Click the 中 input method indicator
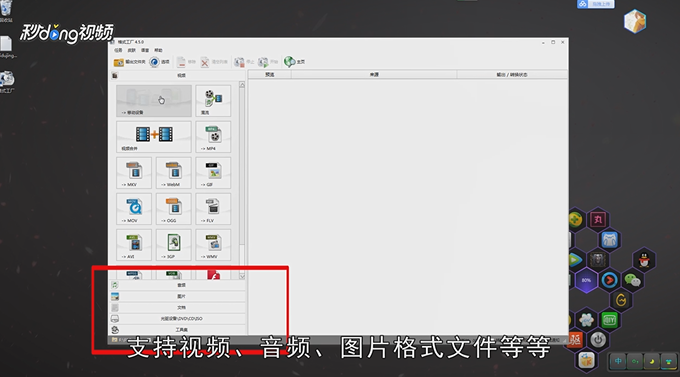This screenshot has width=680, height=377. coord(618,361)
